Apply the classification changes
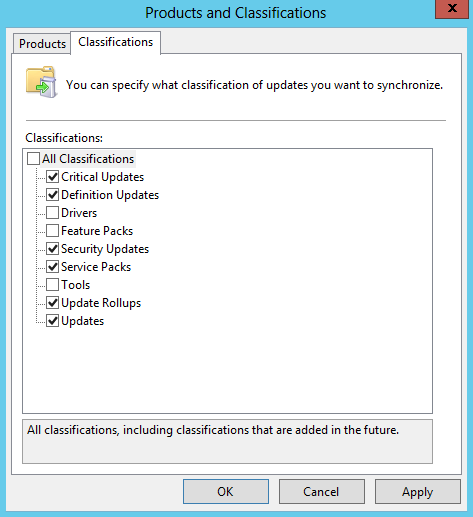 (x=418, y=491)
